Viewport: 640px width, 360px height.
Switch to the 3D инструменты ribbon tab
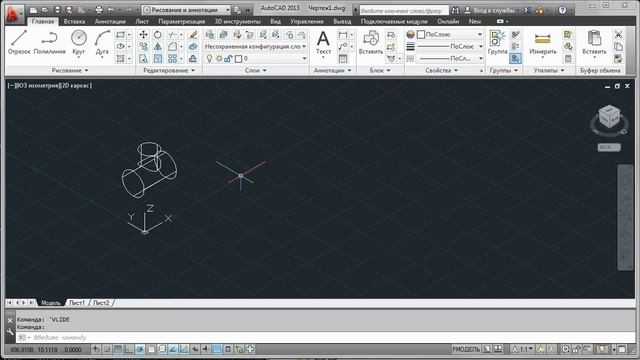click(x=238, y=21)
